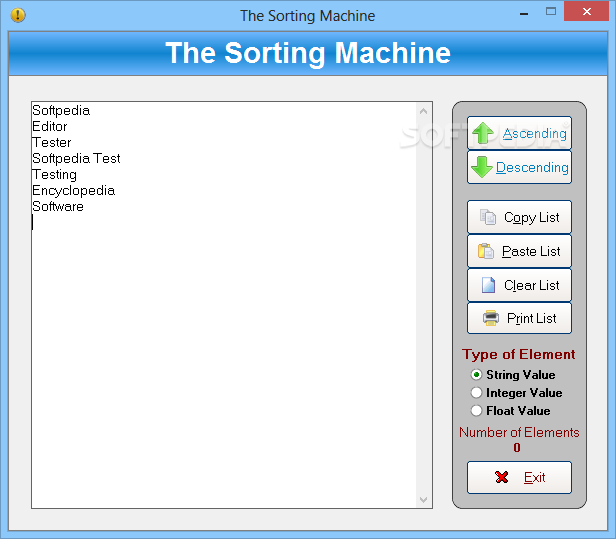The width and height of the screenshot is (616, 539).
Task: Click the 'Tester' list line
Action: click(x=51, y=142)
